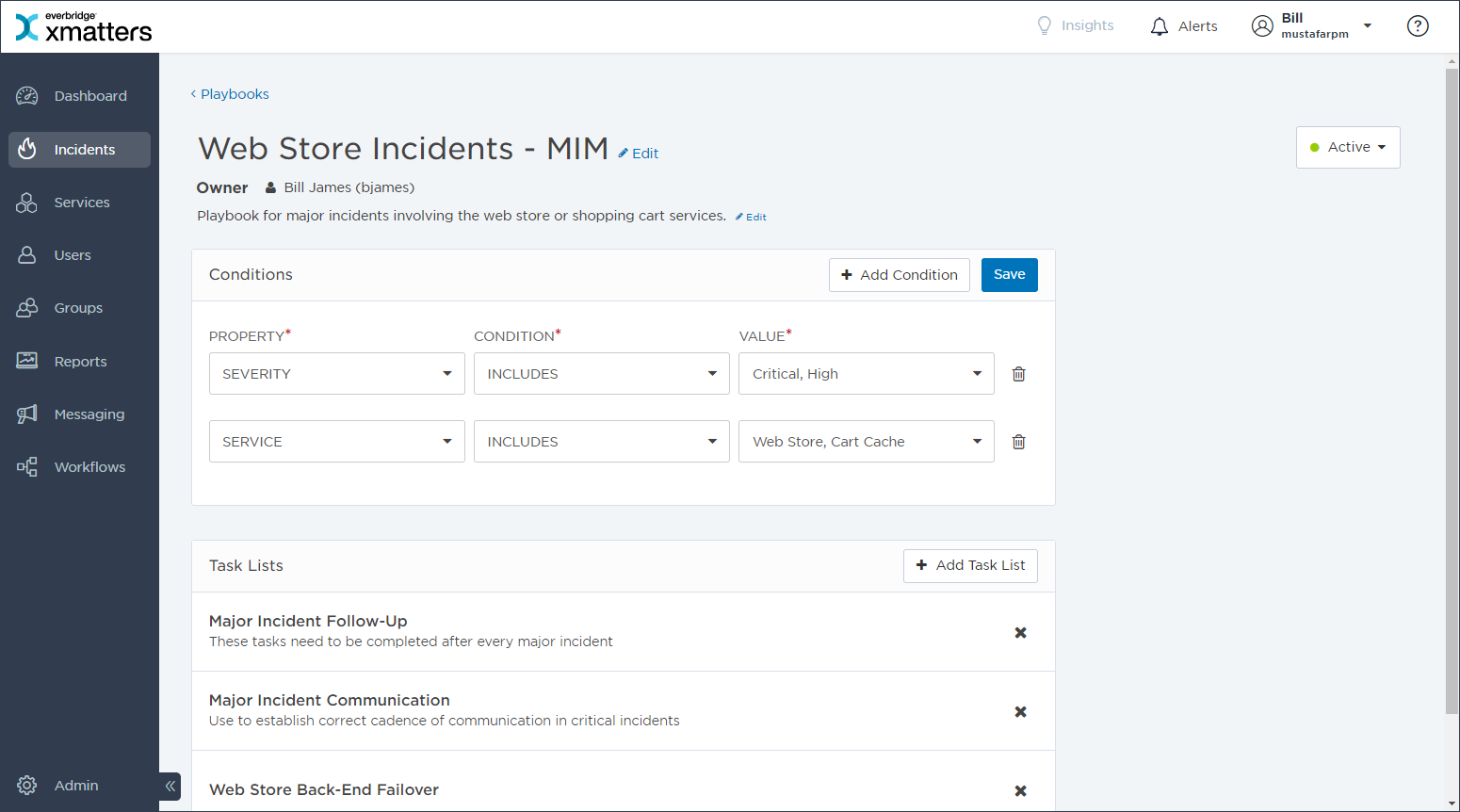Open the Major Incident Communication task list

pyautogui.click(x=330, y=700)
